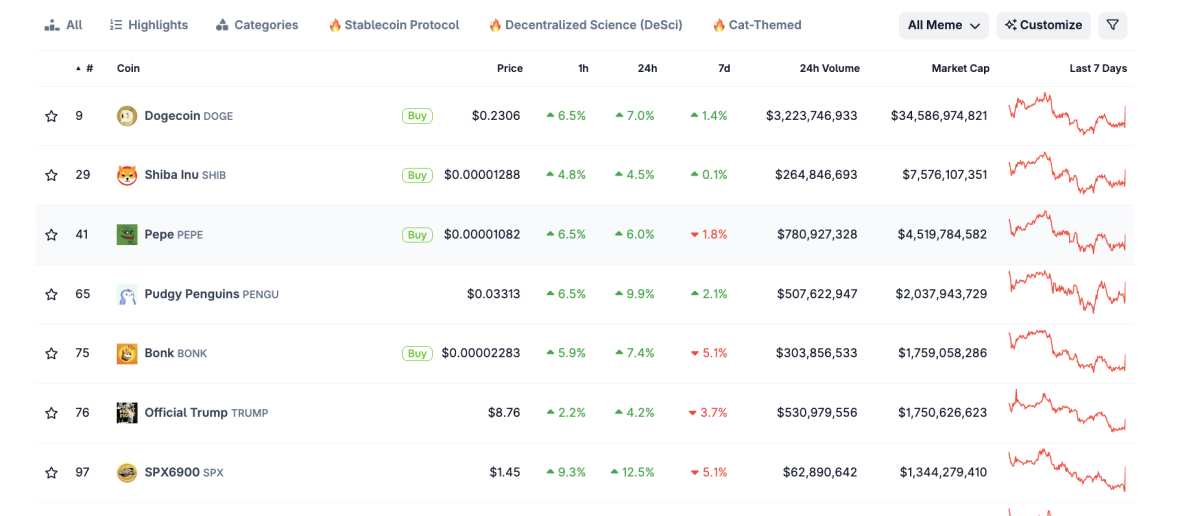
Task: Click the Pudgy Penguins logo icon
Action: click(127, 294)
